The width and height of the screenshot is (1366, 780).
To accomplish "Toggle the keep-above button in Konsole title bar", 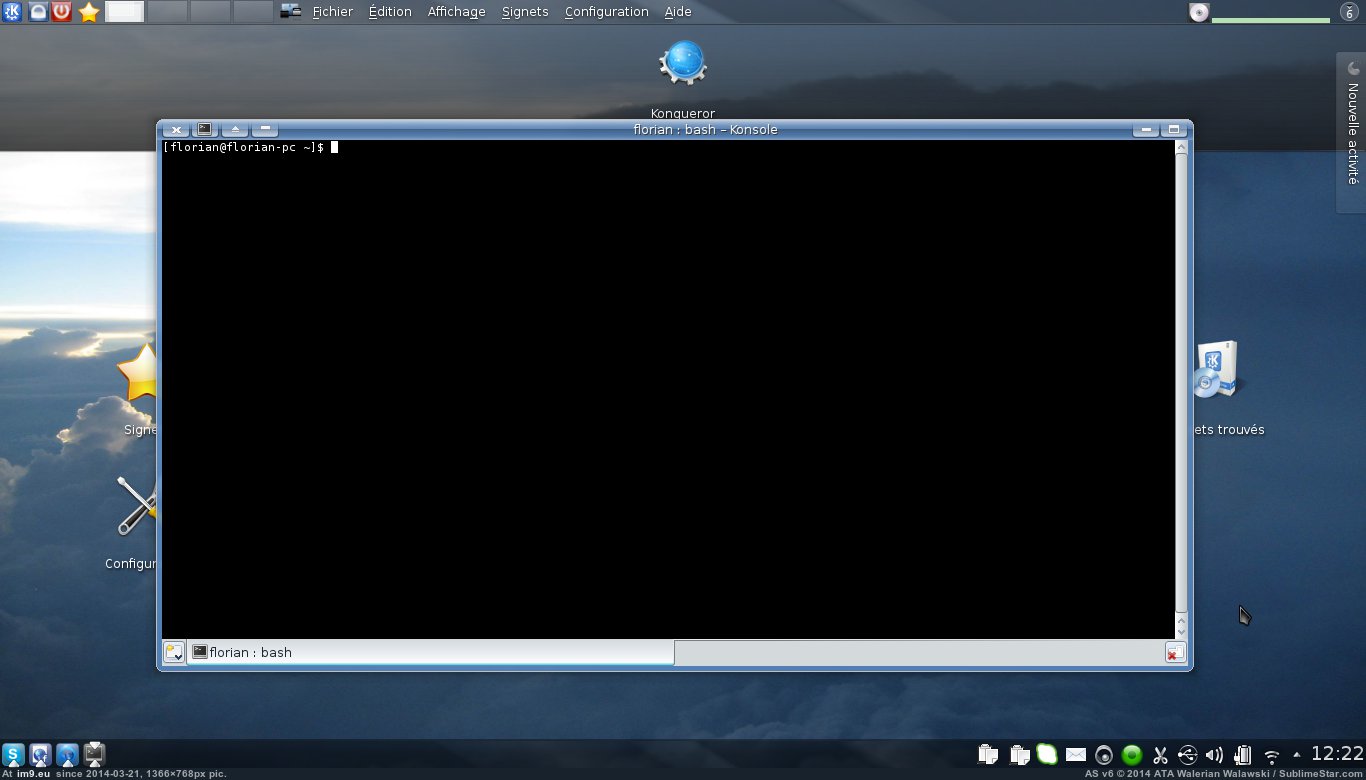I will (x=235, y=130).
